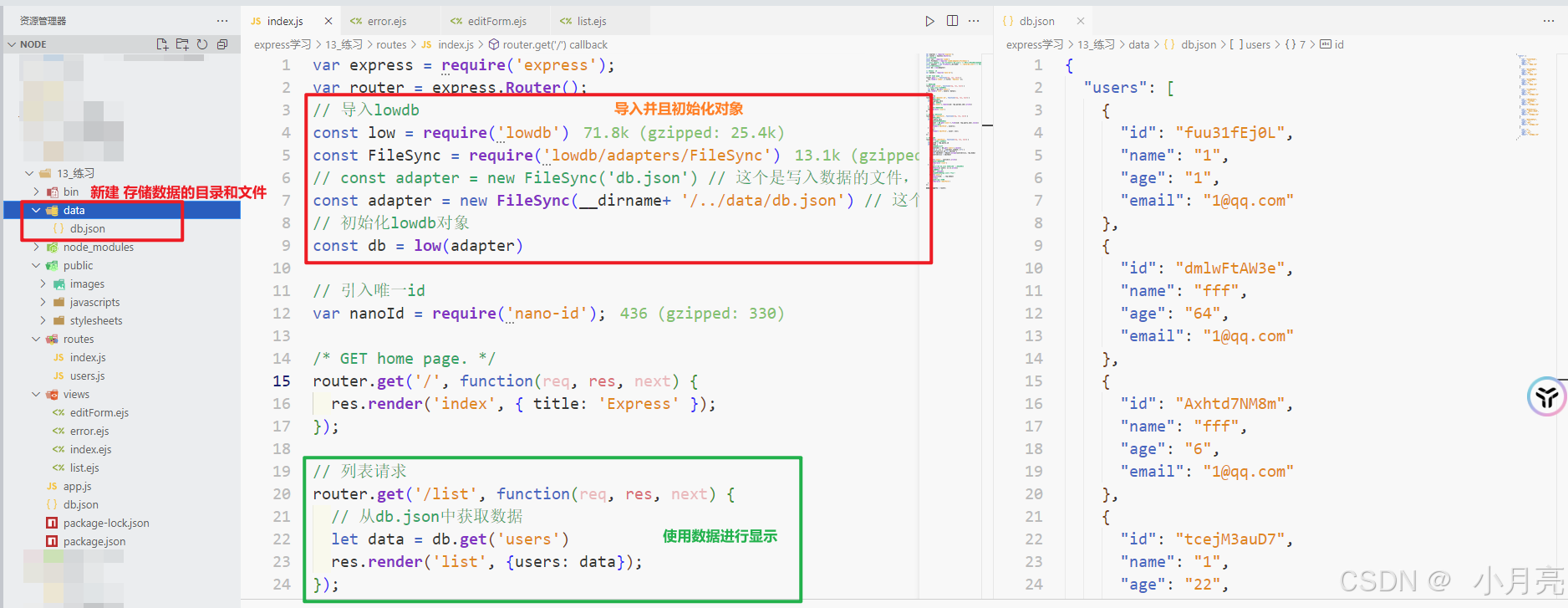Switch to the editForm.ejs tab

(x=496, y=21)
